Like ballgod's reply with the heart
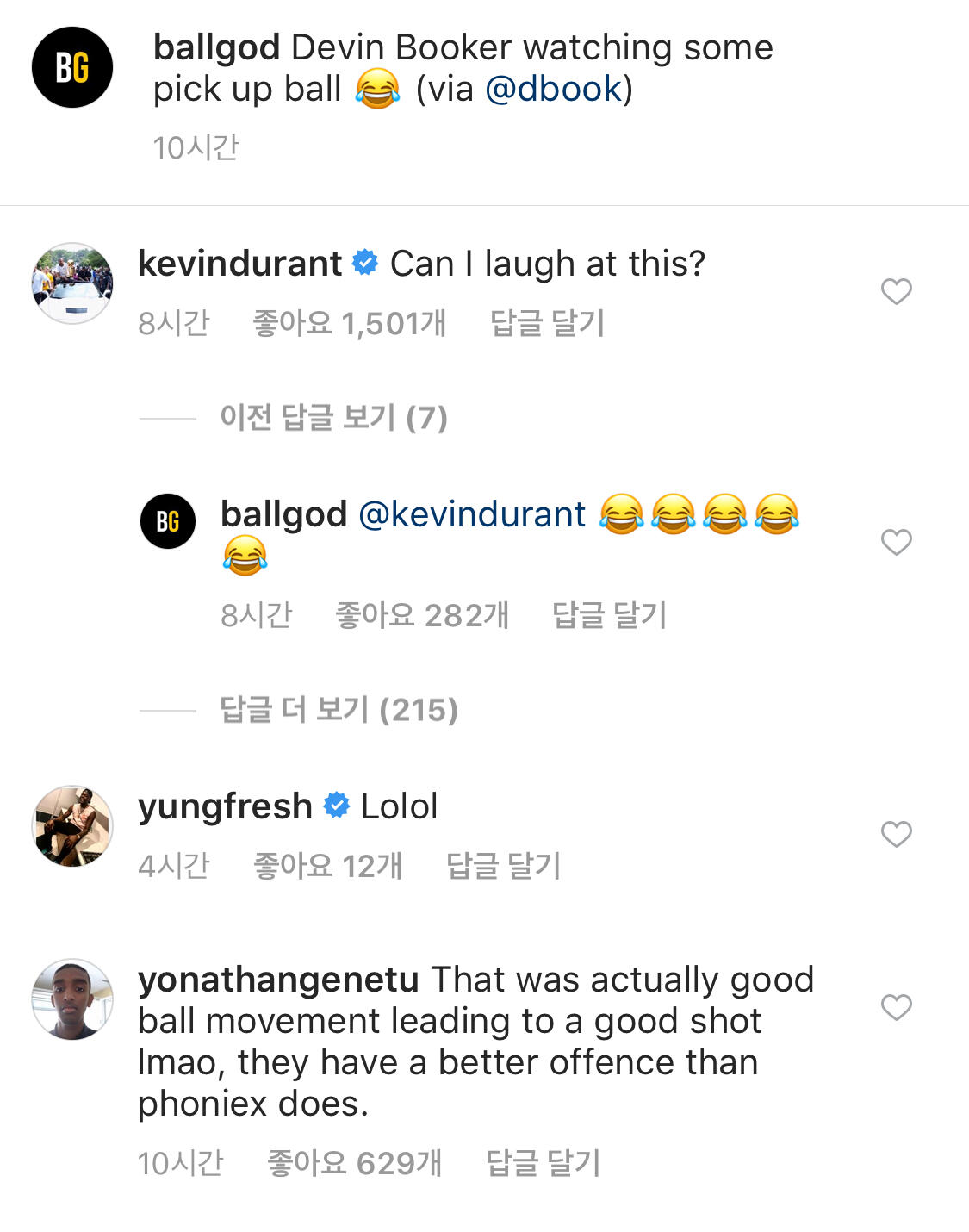969x1232 pixels. [896, 542]
